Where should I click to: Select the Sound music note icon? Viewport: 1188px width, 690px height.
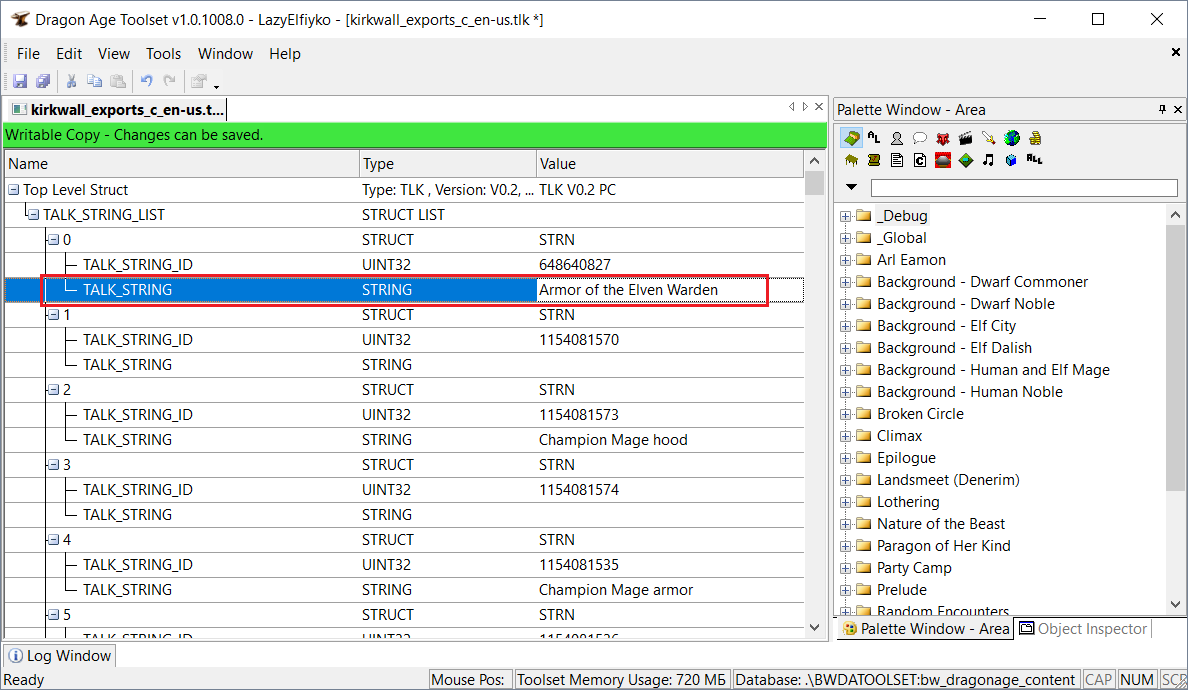[988, 160]
